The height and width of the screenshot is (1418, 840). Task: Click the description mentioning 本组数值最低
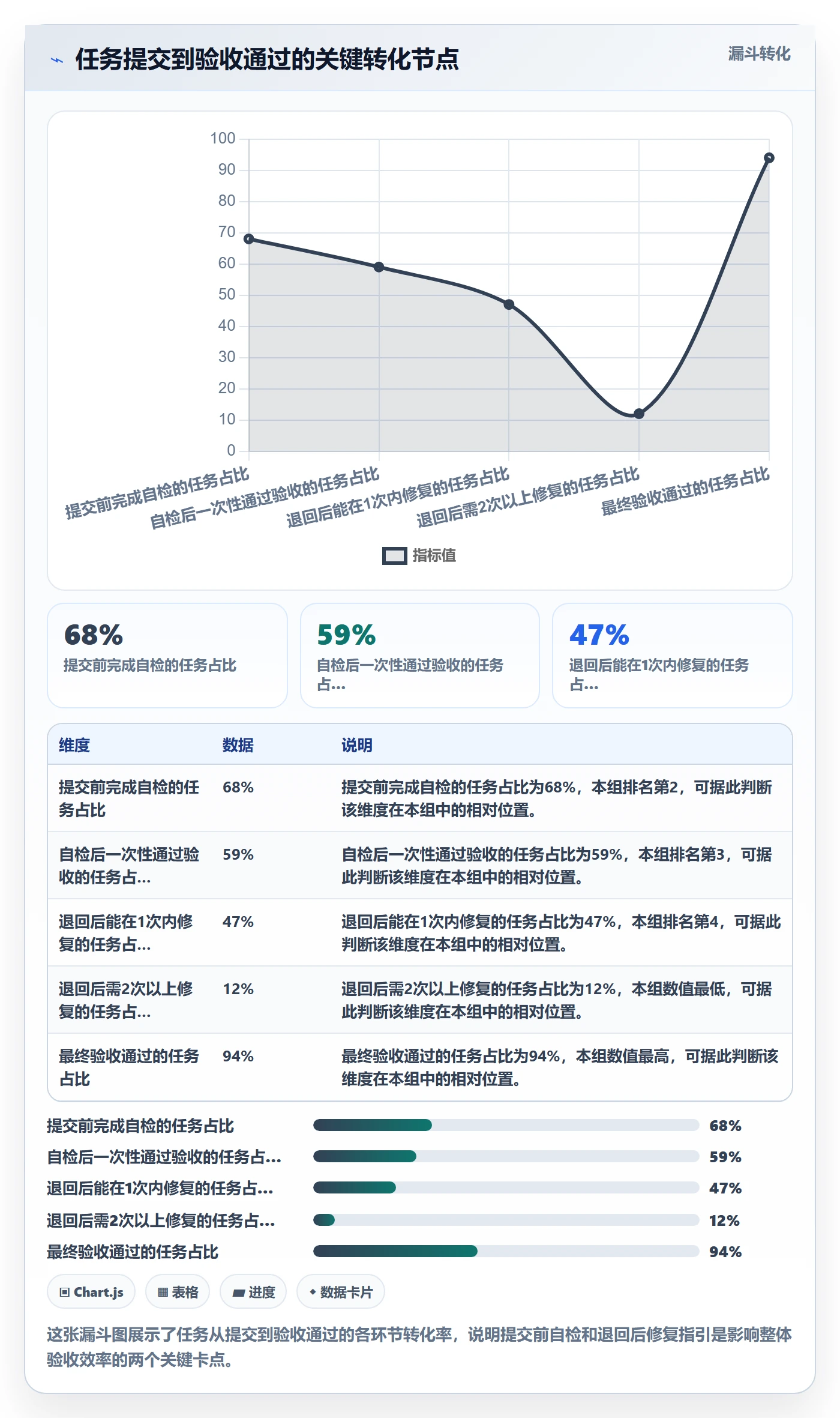click(x=557, y=1001)
